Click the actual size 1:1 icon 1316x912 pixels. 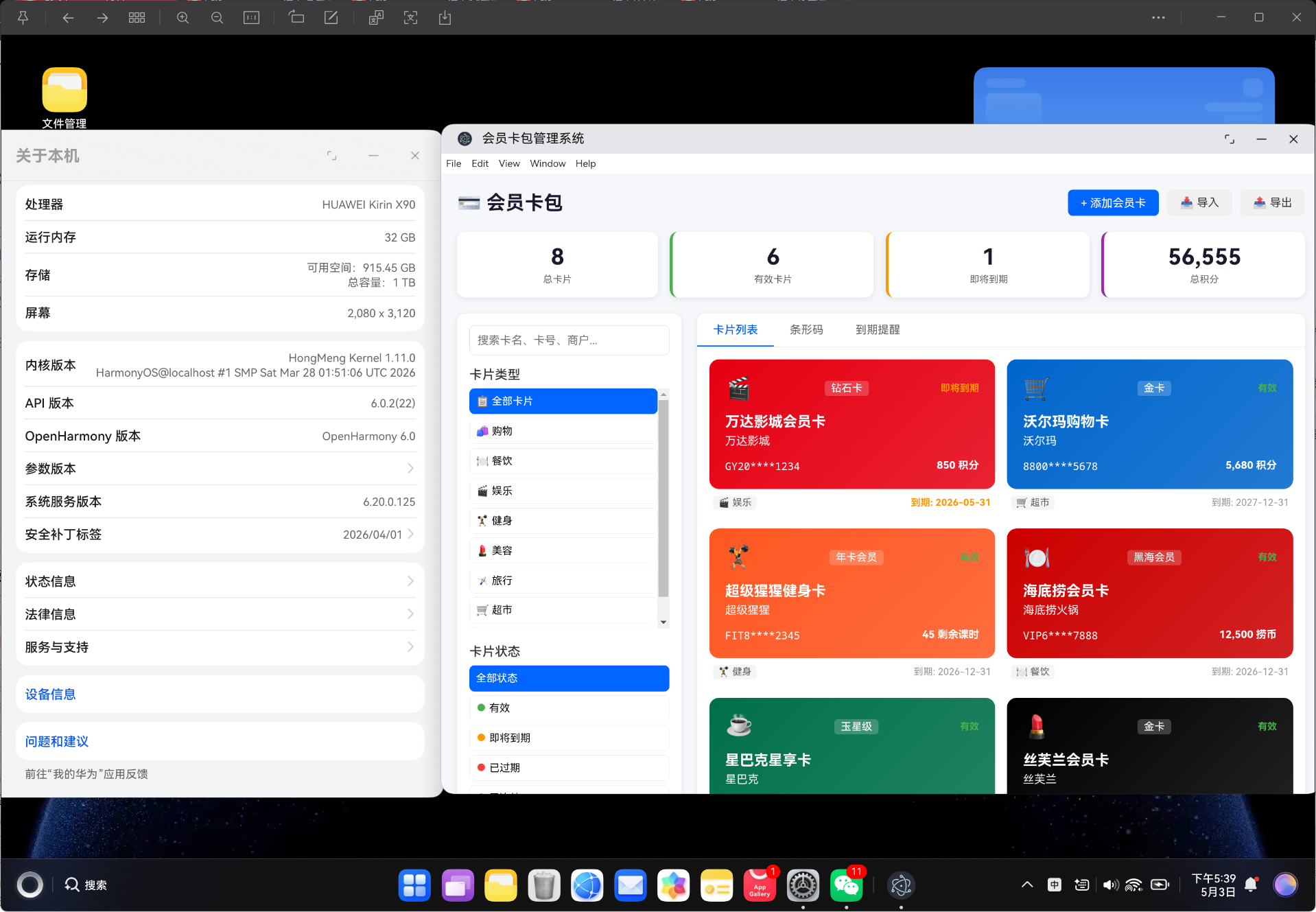point(251,18)
